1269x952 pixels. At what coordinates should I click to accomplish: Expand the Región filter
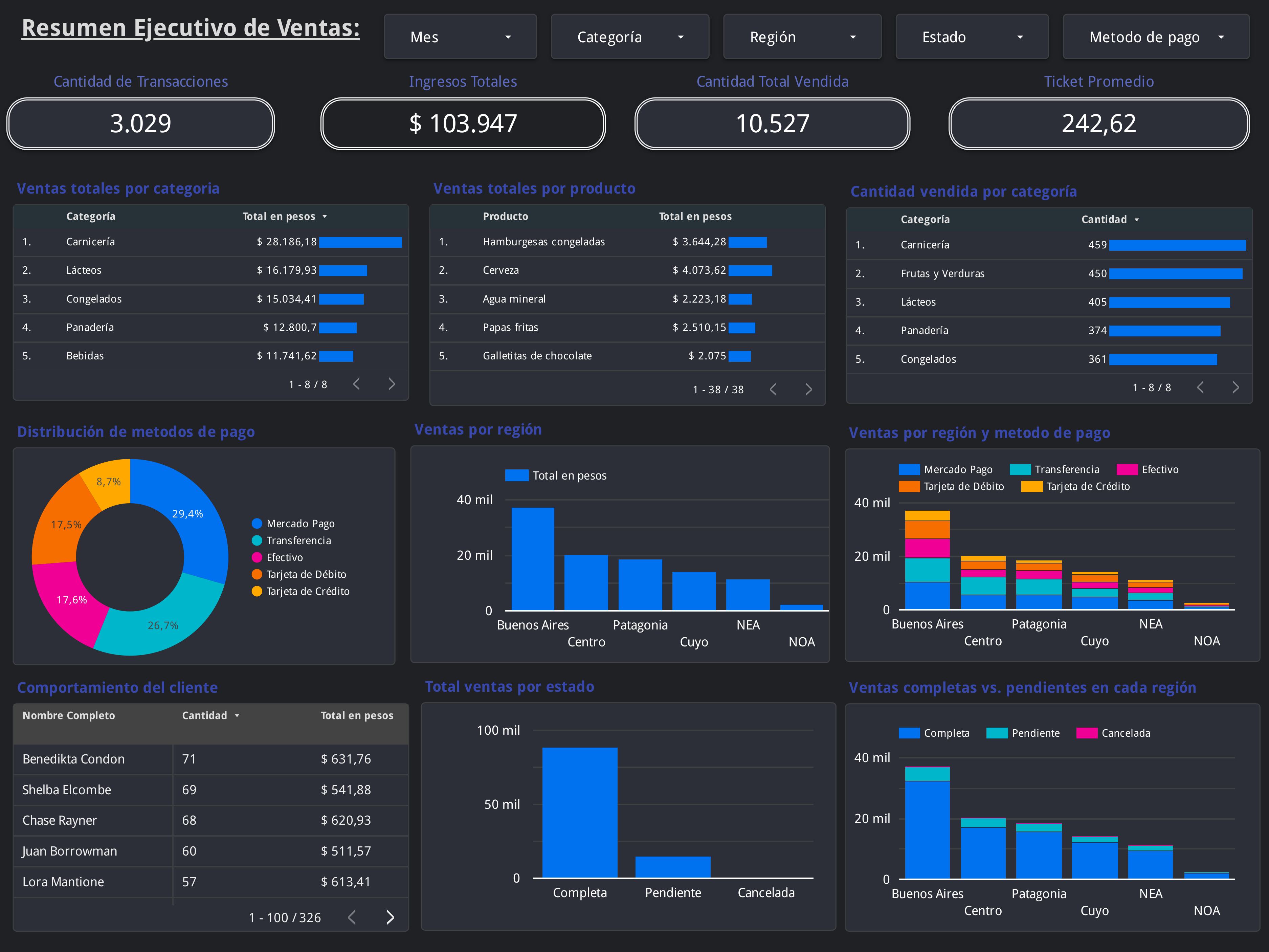801,36
